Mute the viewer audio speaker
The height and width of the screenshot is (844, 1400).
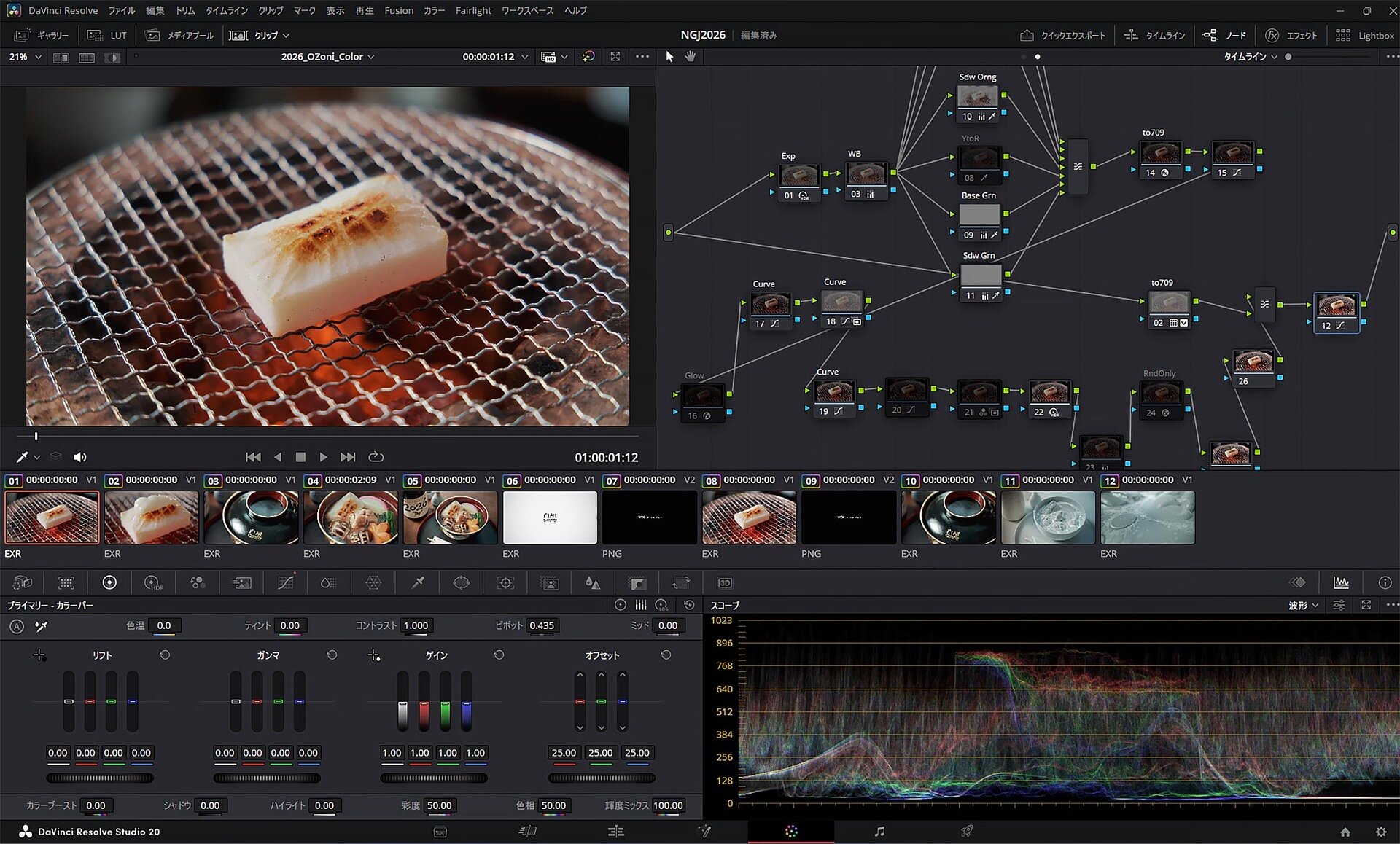(80, 457)
